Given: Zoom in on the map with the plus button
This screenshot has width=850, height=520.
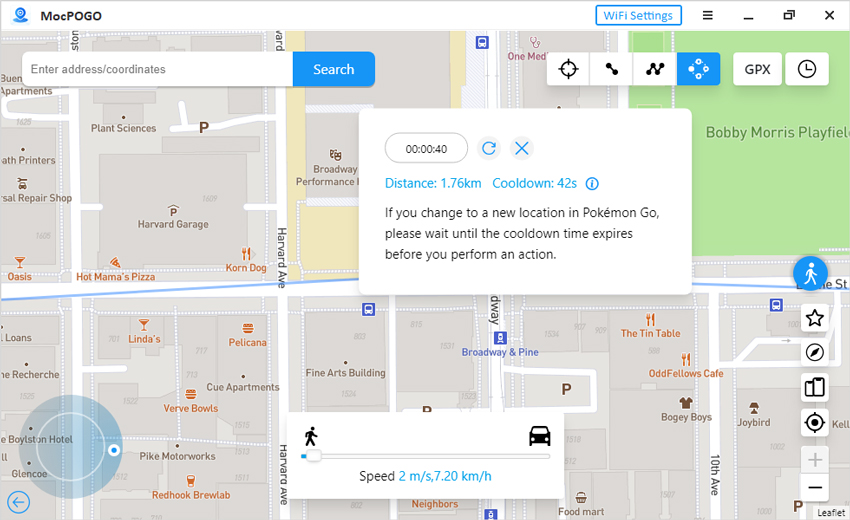Looking at the screenshot, I should coord(814,460).
